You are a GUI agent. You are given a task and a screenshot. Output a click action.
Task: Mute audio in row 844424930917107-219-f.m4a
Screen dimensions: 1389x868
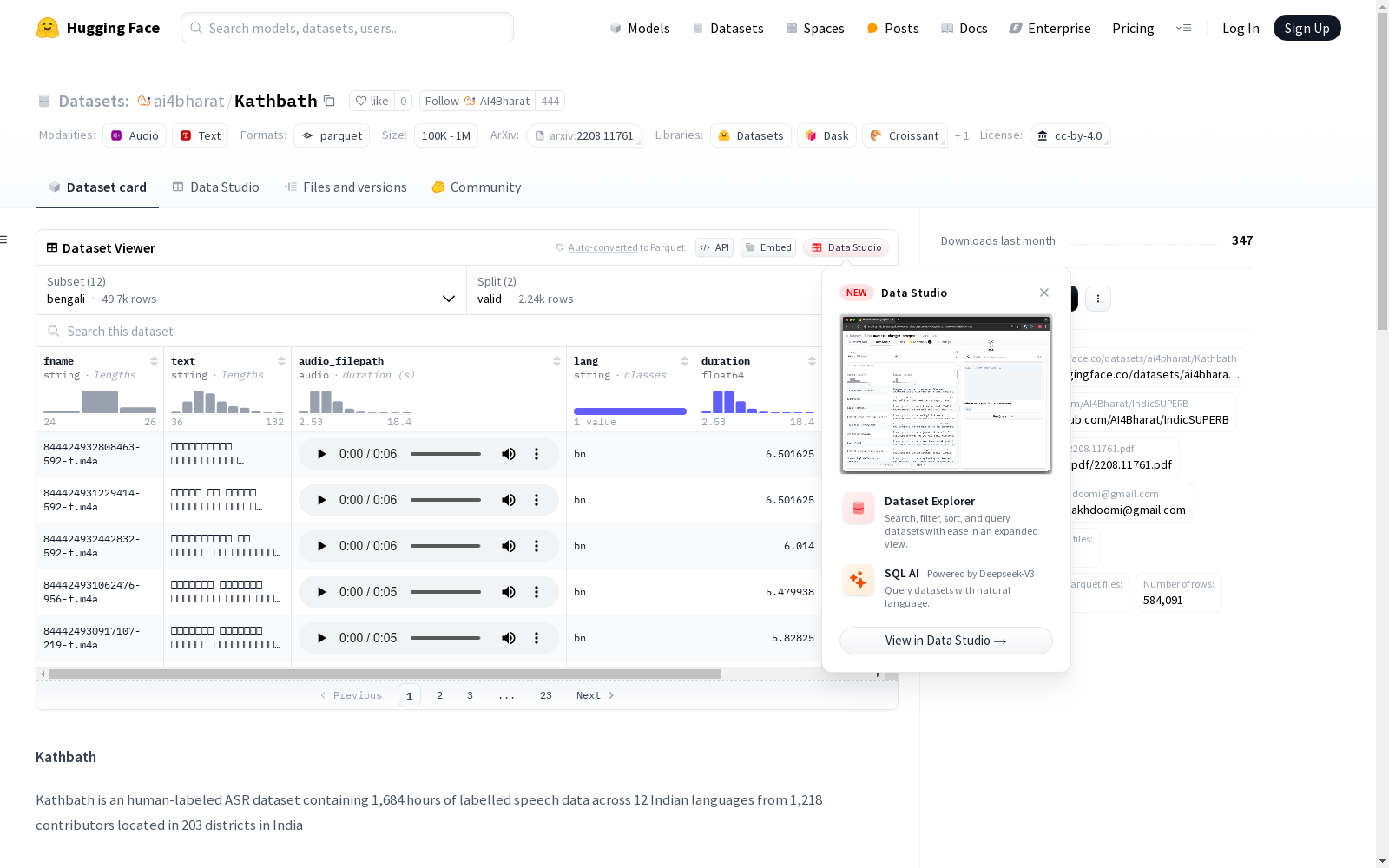[509, 638]
